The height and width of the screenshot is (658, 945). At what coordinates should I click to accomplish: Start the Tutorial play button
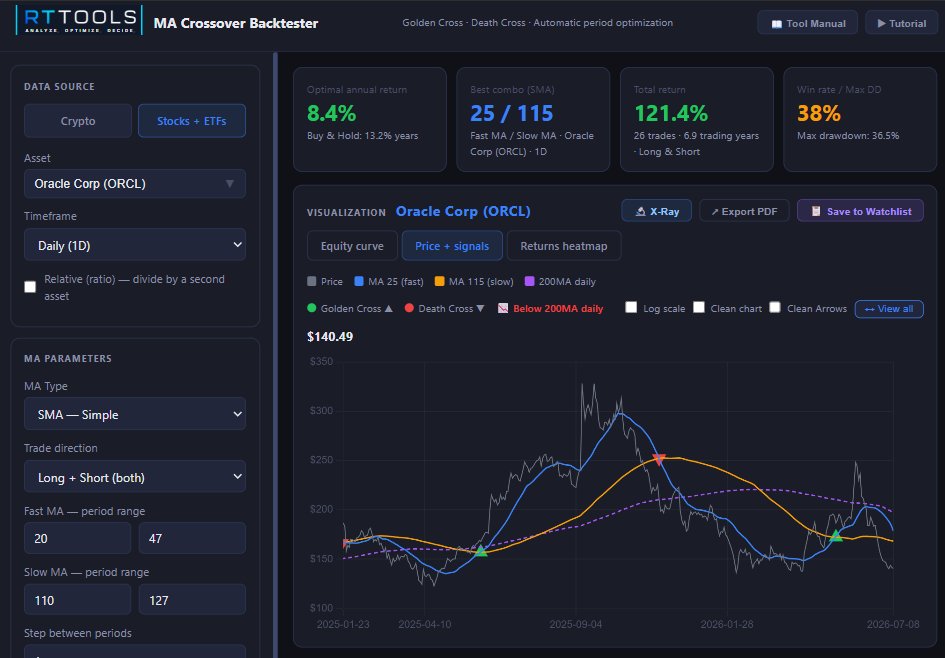click(902, 23)
